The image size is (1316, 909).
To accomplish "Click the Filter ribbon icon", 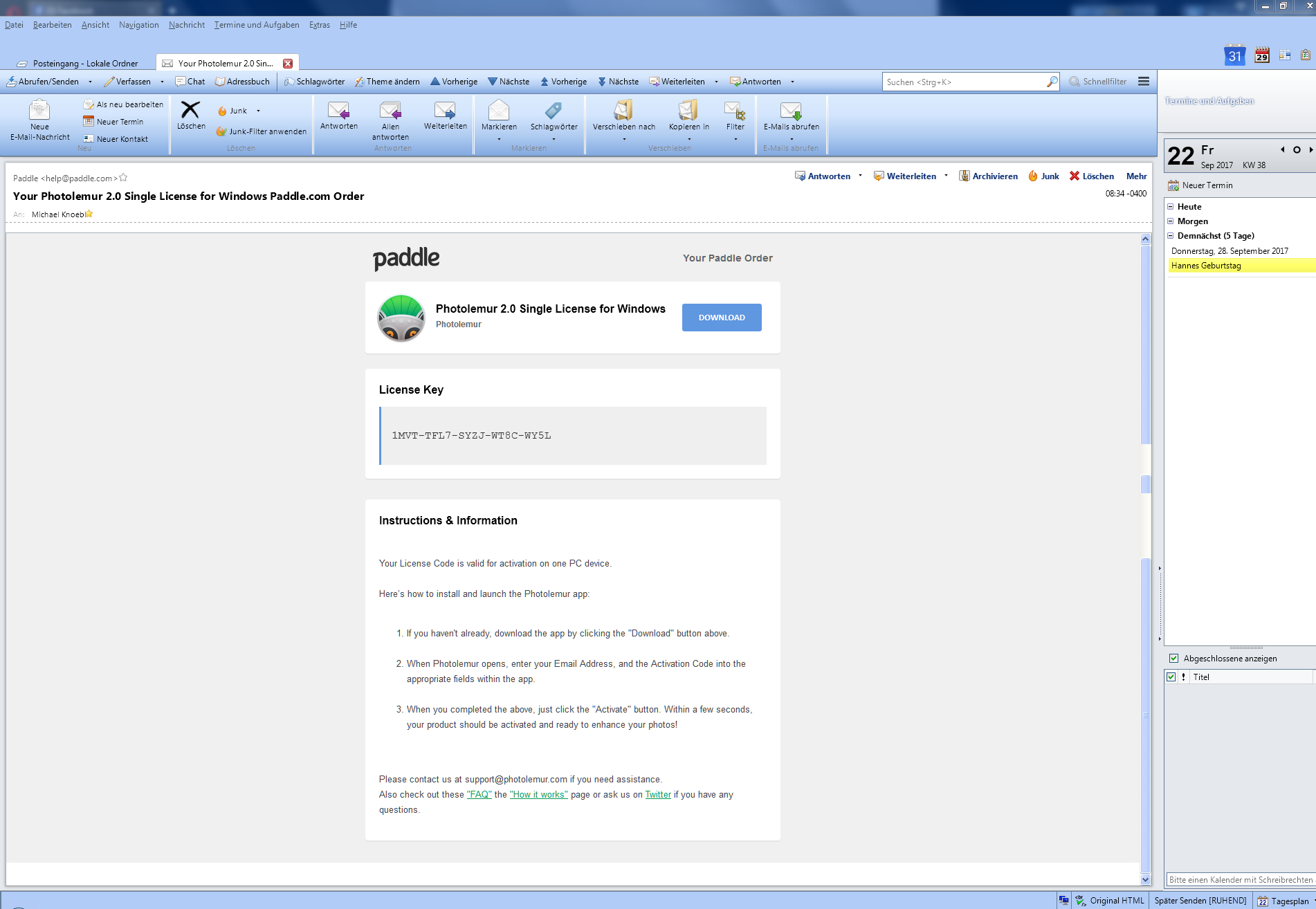I will click(735, 110).
